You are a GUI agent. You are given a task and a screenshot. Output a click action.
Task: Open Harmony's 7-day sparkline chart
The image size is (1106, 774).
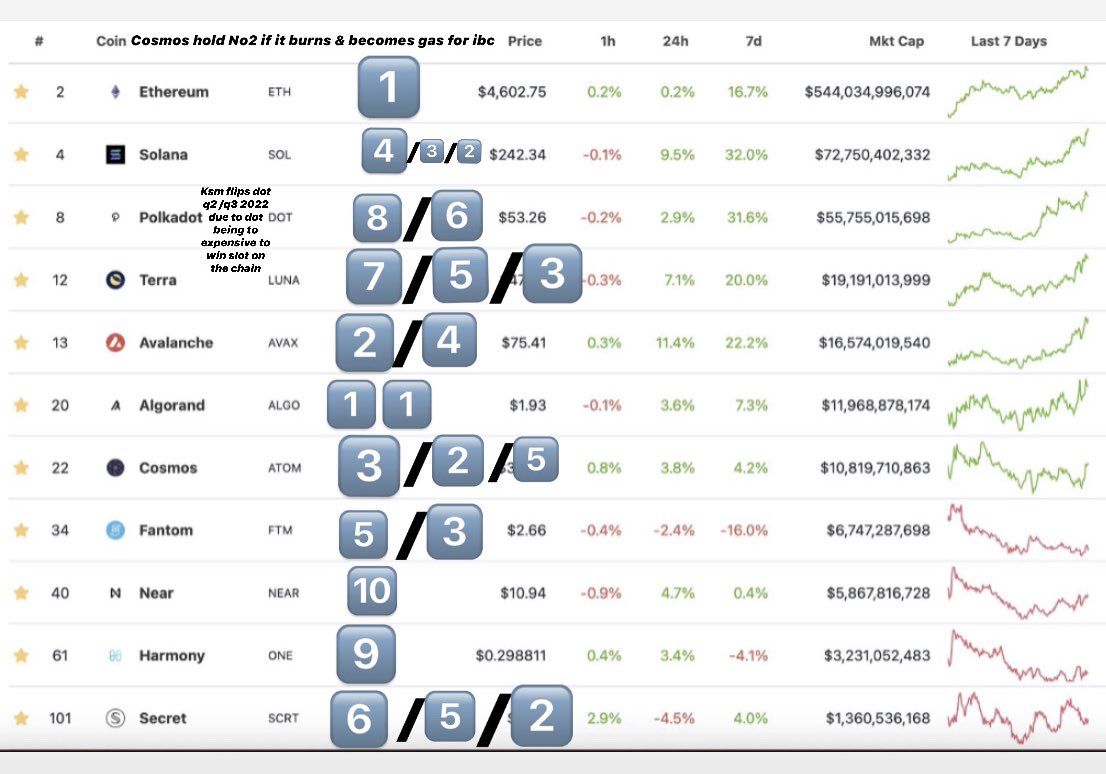click(1018, 656)
